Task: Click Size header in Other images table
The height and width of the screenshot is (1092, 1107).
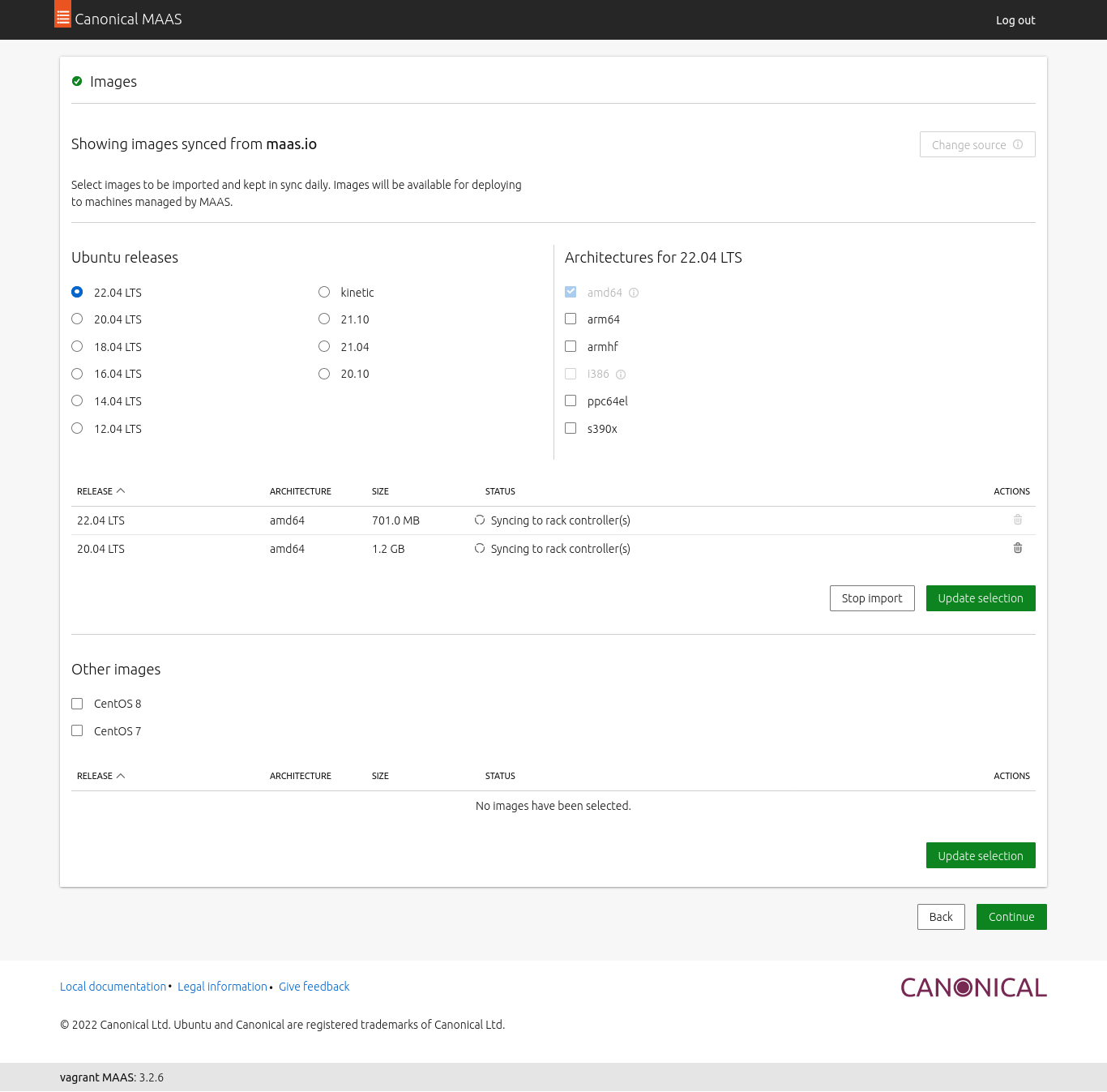Action: coord(380,776)
